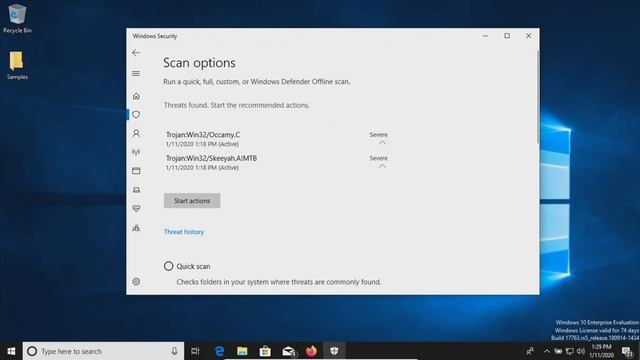Open the Action Center notifications icon
Screen dimensions: 640x360
tap(627, 351)
